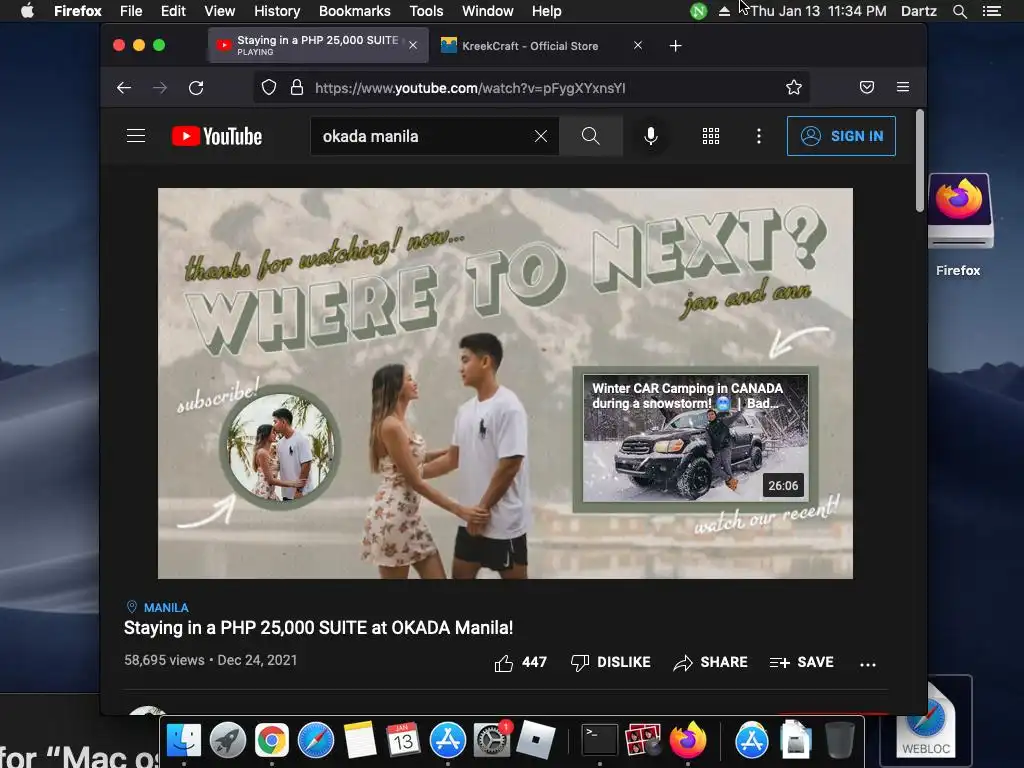Share this video
Image resolution: width=1024 pixels, height=768 pixels.
(x=711, y=663)
